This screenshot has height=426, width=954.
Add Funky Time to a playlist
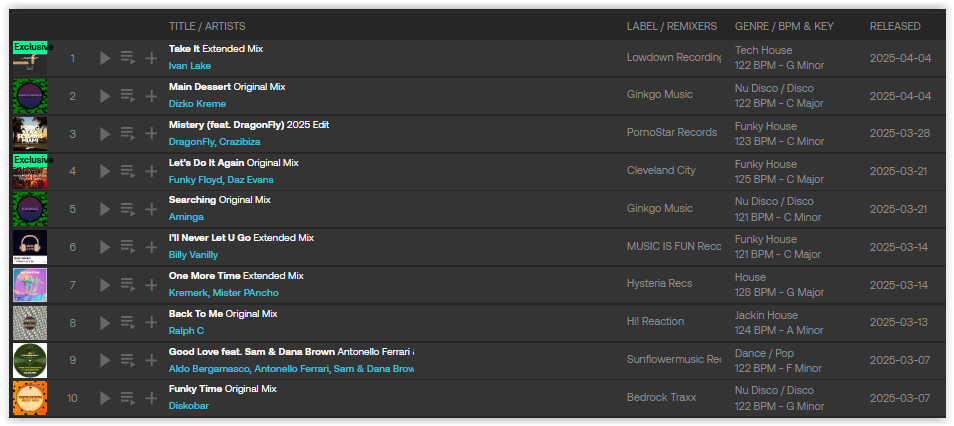(x=151, y=399)
